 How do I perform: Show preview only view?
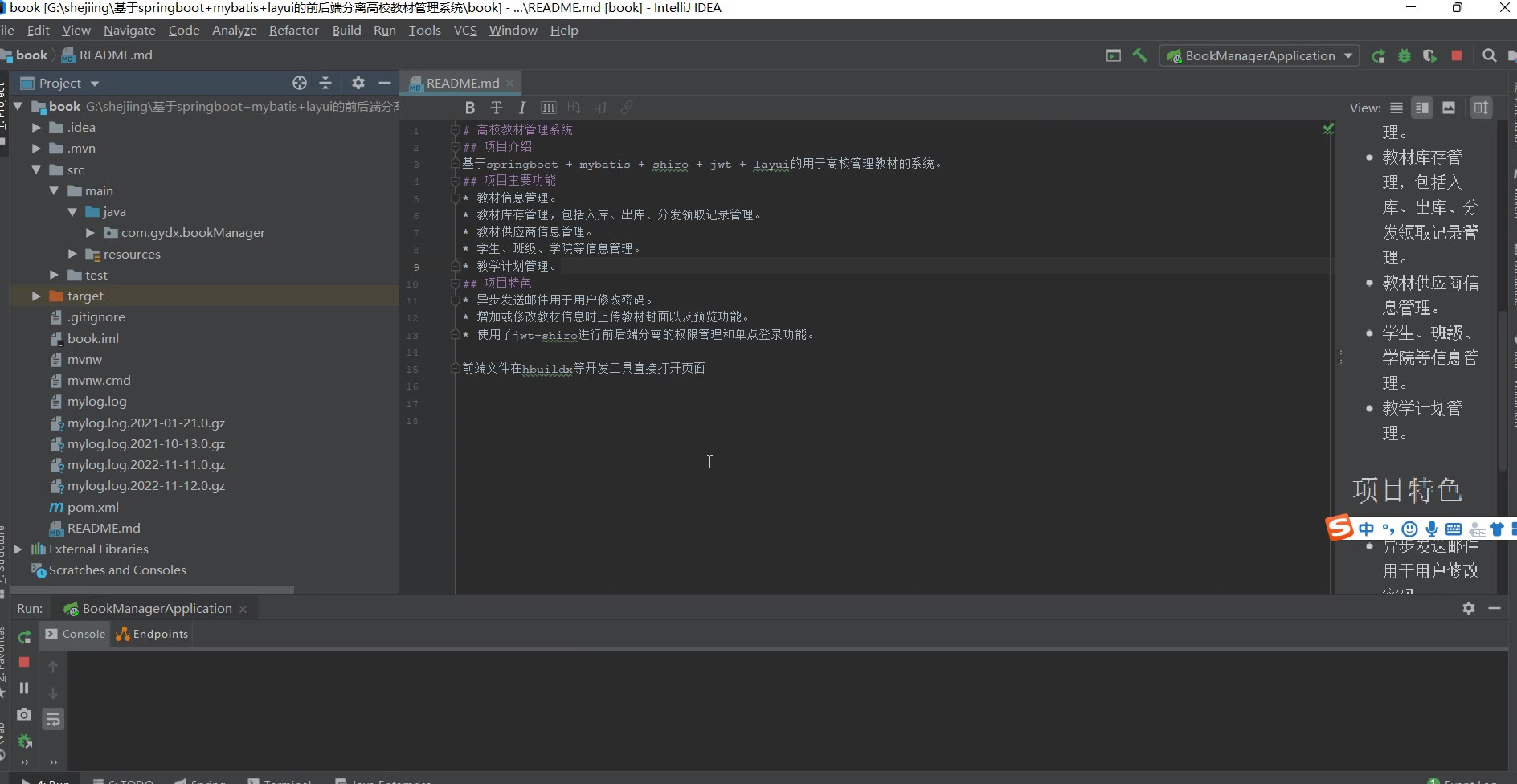point(1449,108)
